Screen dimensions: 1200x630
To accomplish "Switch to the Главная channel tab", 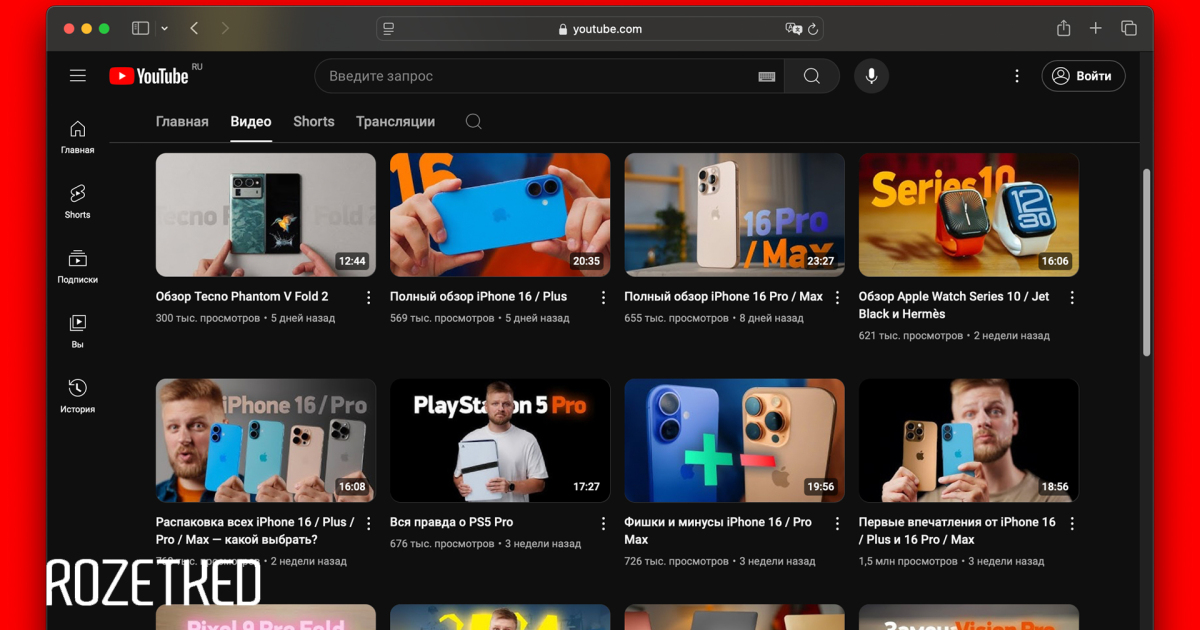I will pos(182,122).
